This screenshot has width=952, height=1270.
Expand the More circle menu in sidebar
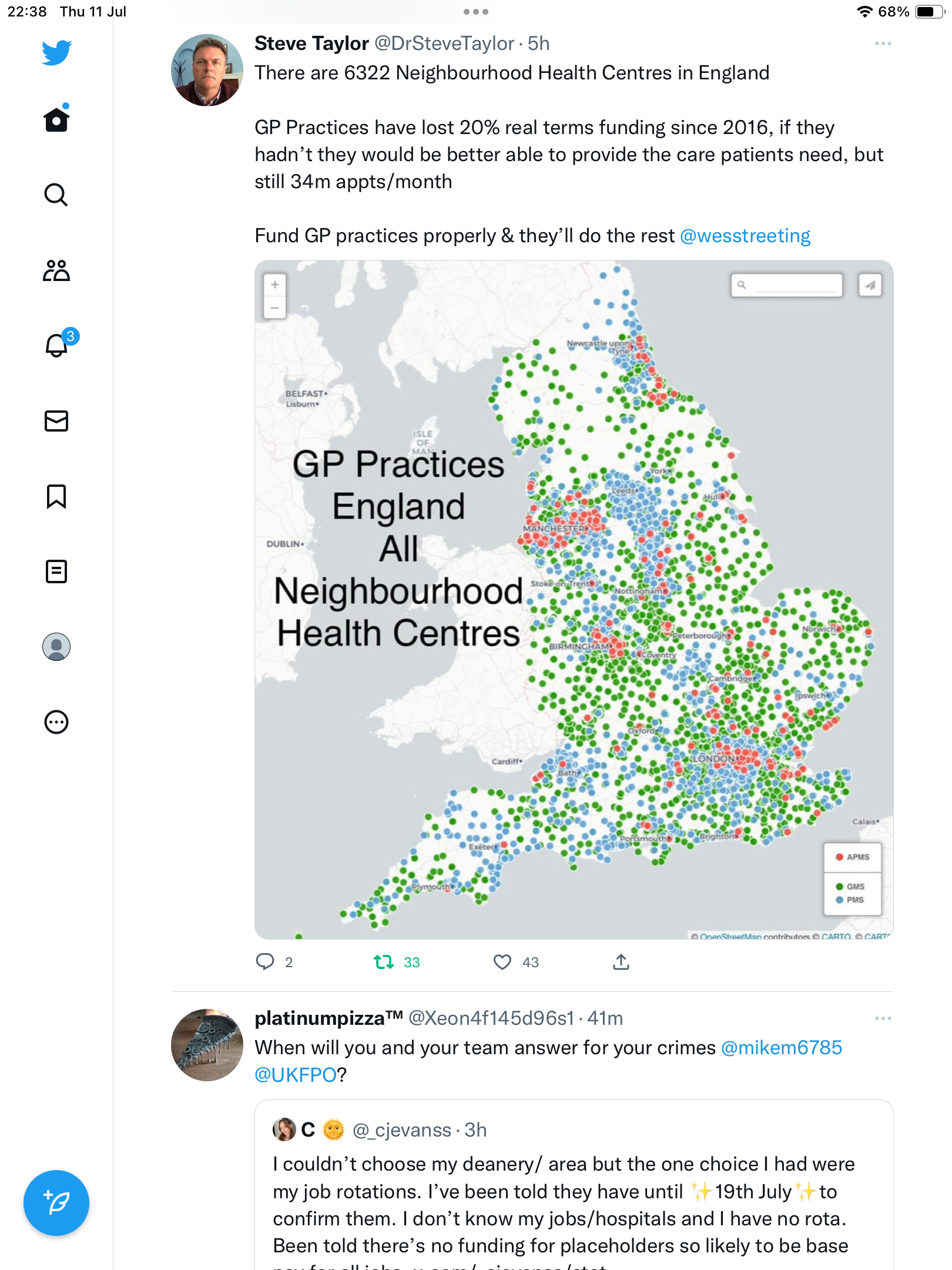point(56,722)
